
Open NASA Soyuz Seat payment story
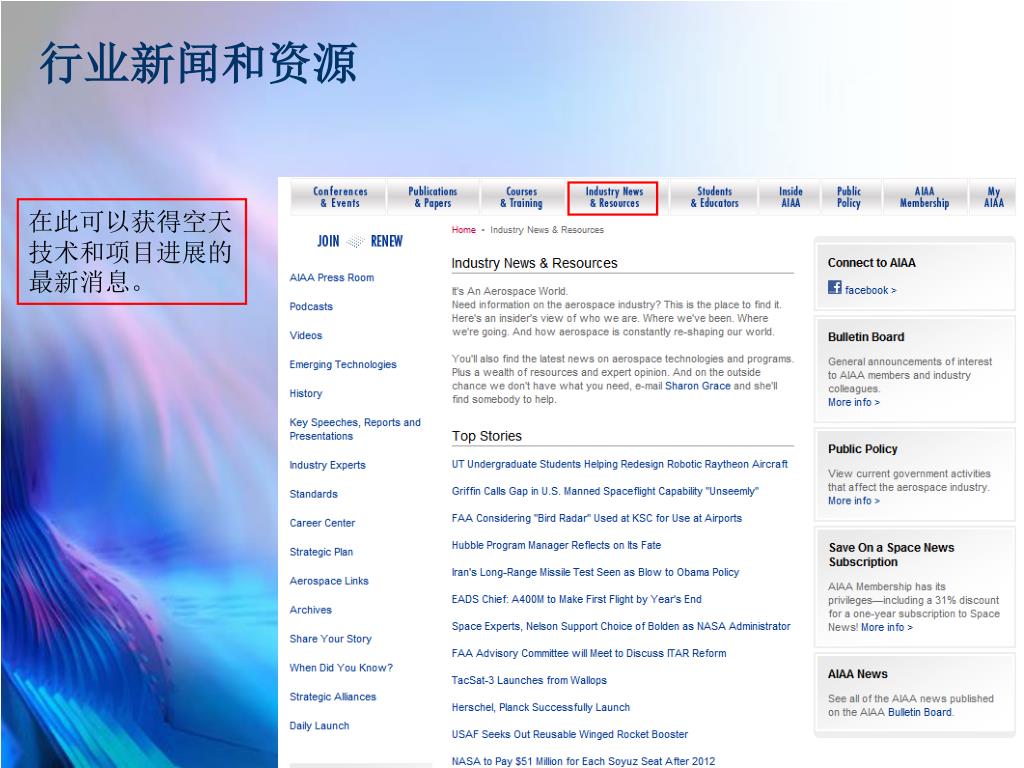pos(583,761)
